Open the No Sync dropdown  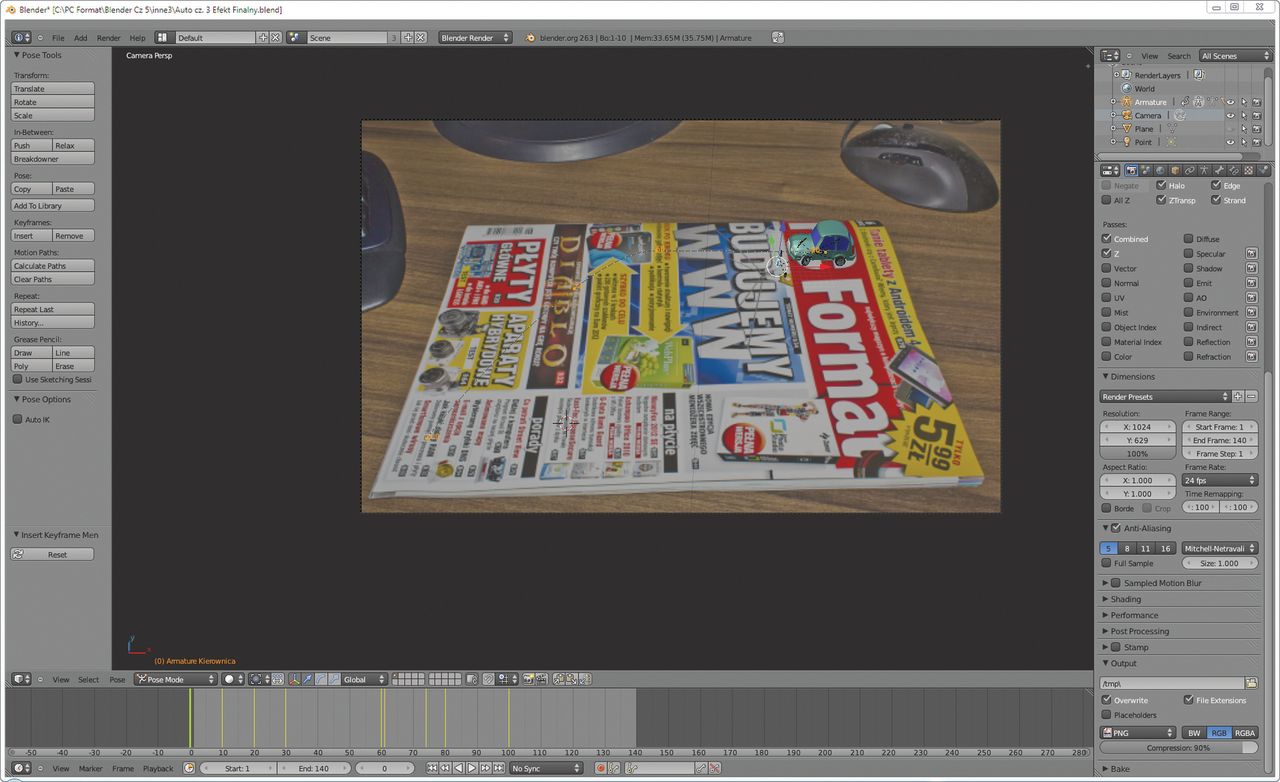[x=546, y=768]
